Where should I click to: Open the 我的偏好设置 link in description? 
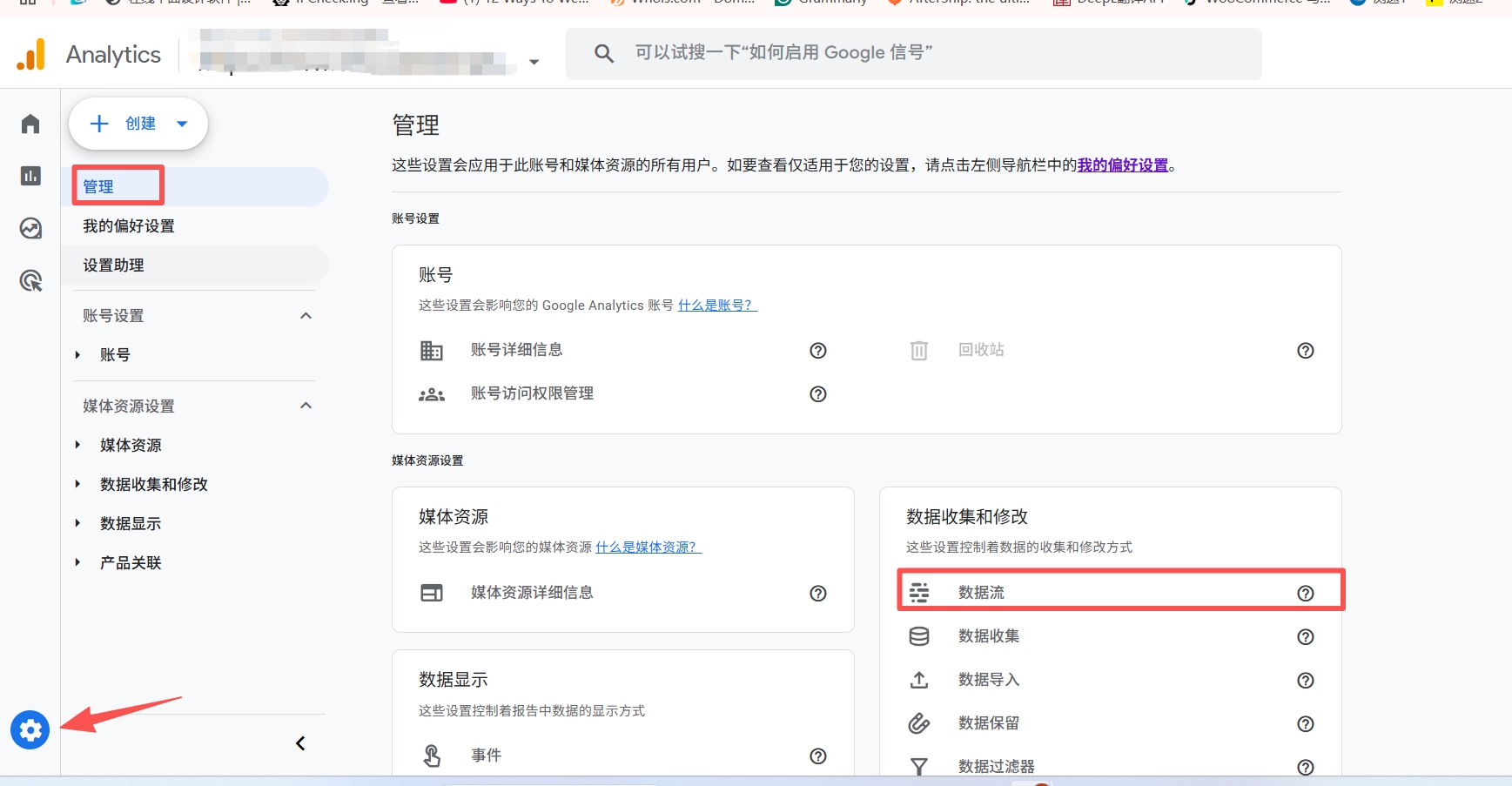[1122, 165]
